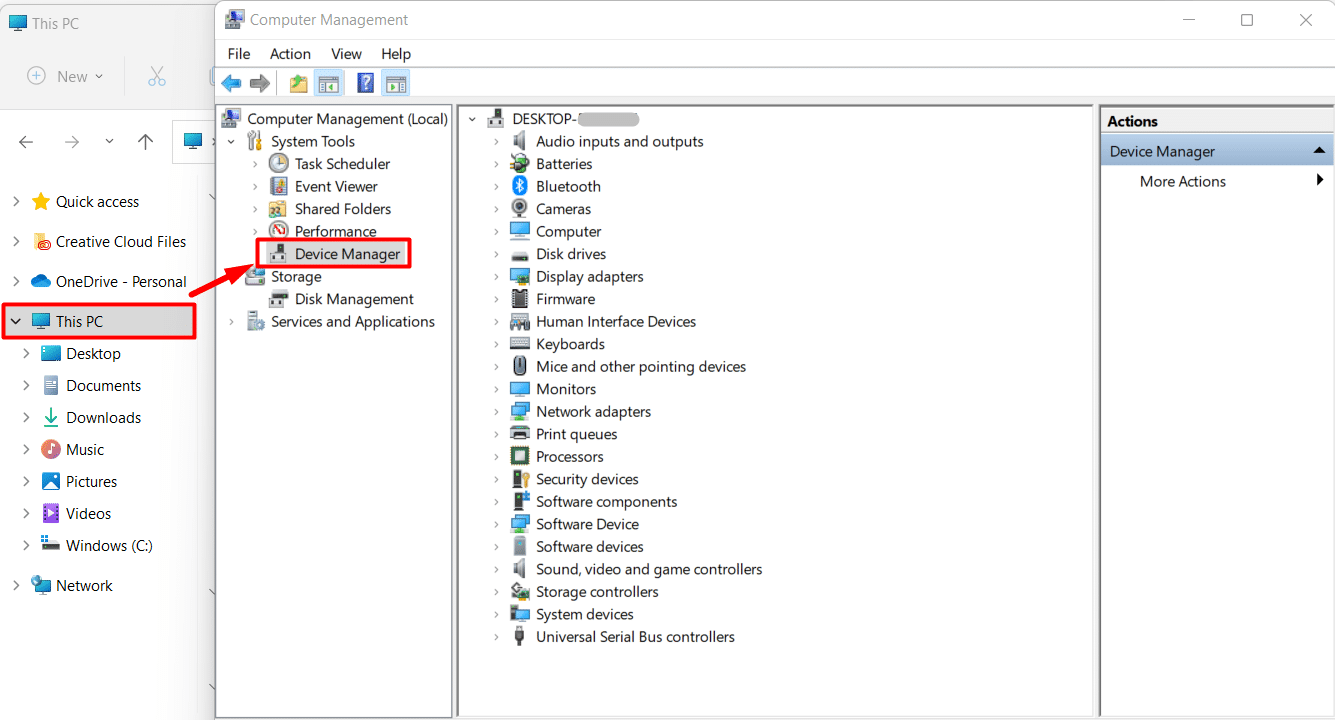Click the Cameras webcam icon
The width and height of the screenshot is (1335, 720).
[519, 209]
